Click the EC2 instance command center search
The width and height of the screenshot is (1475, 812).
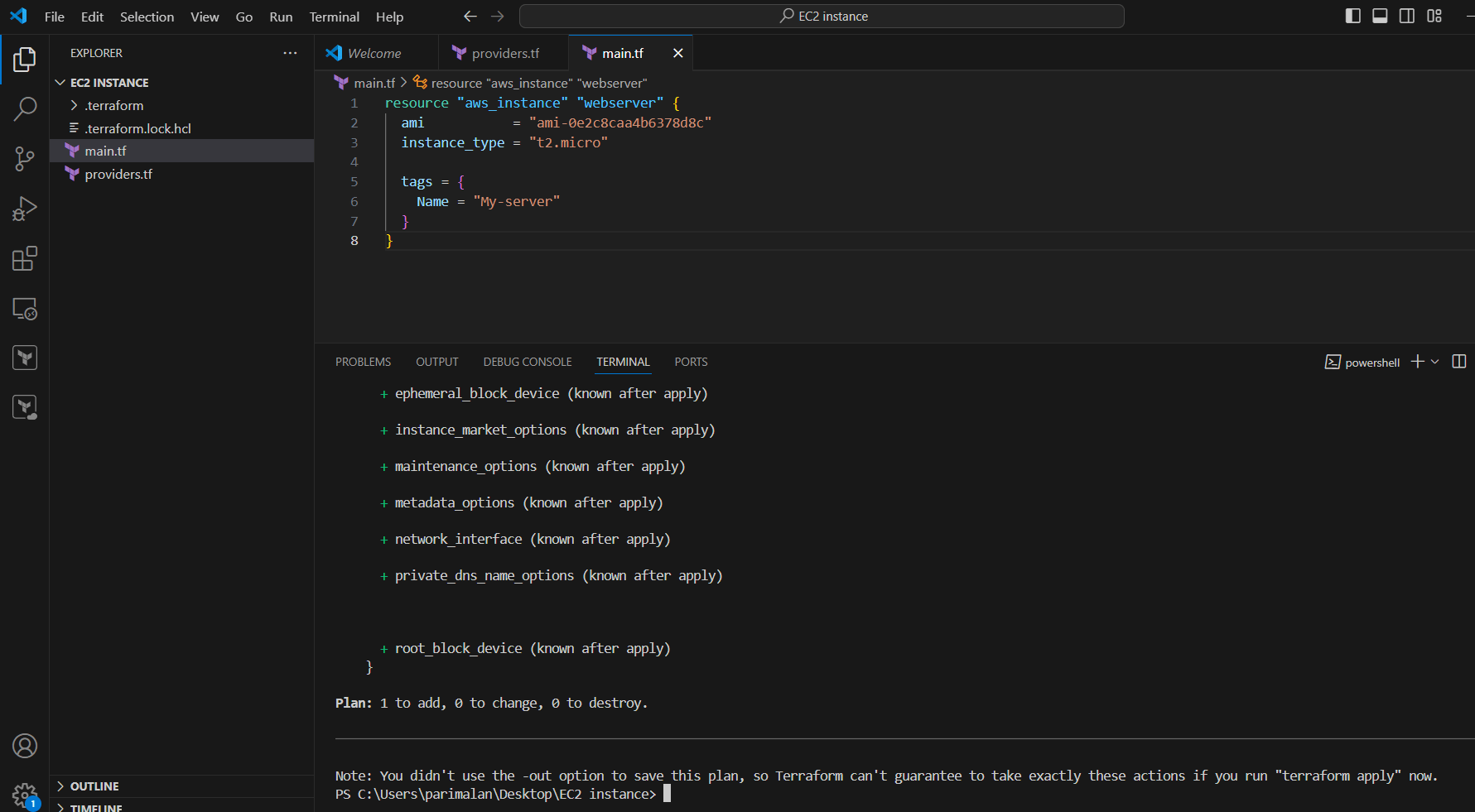[822, 16]
